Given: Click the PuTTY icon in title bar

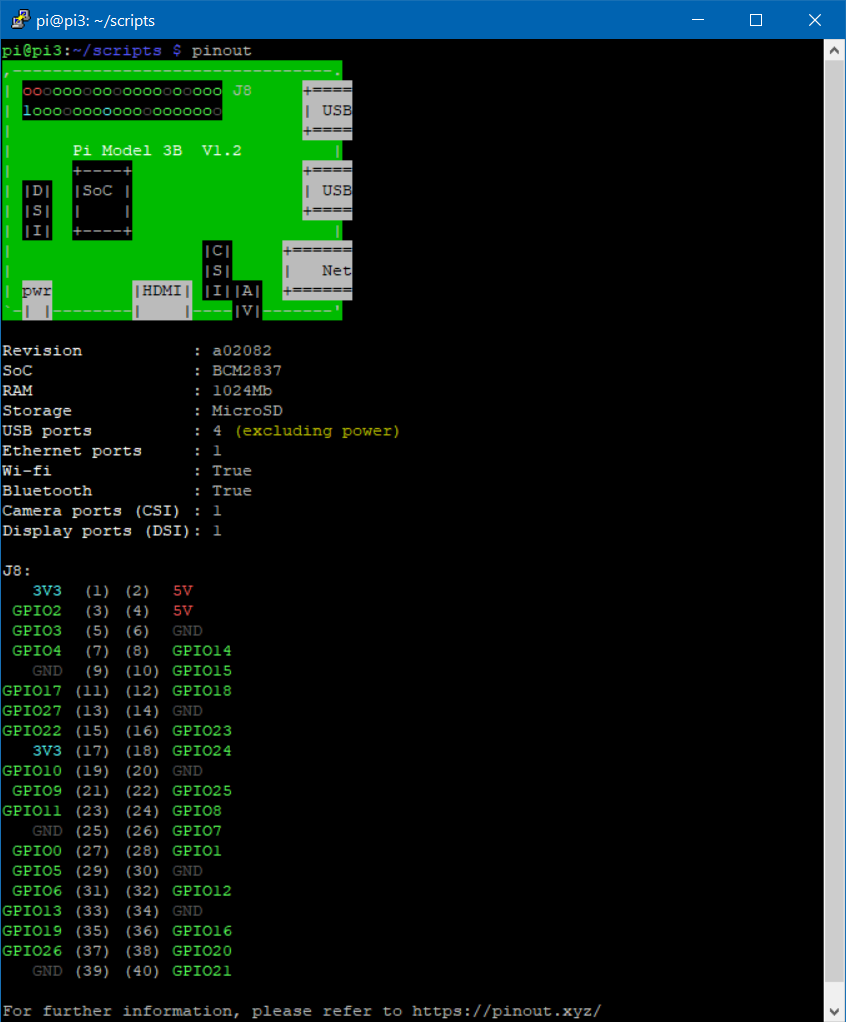Looking at the screenshot, I should pos(18,20).
